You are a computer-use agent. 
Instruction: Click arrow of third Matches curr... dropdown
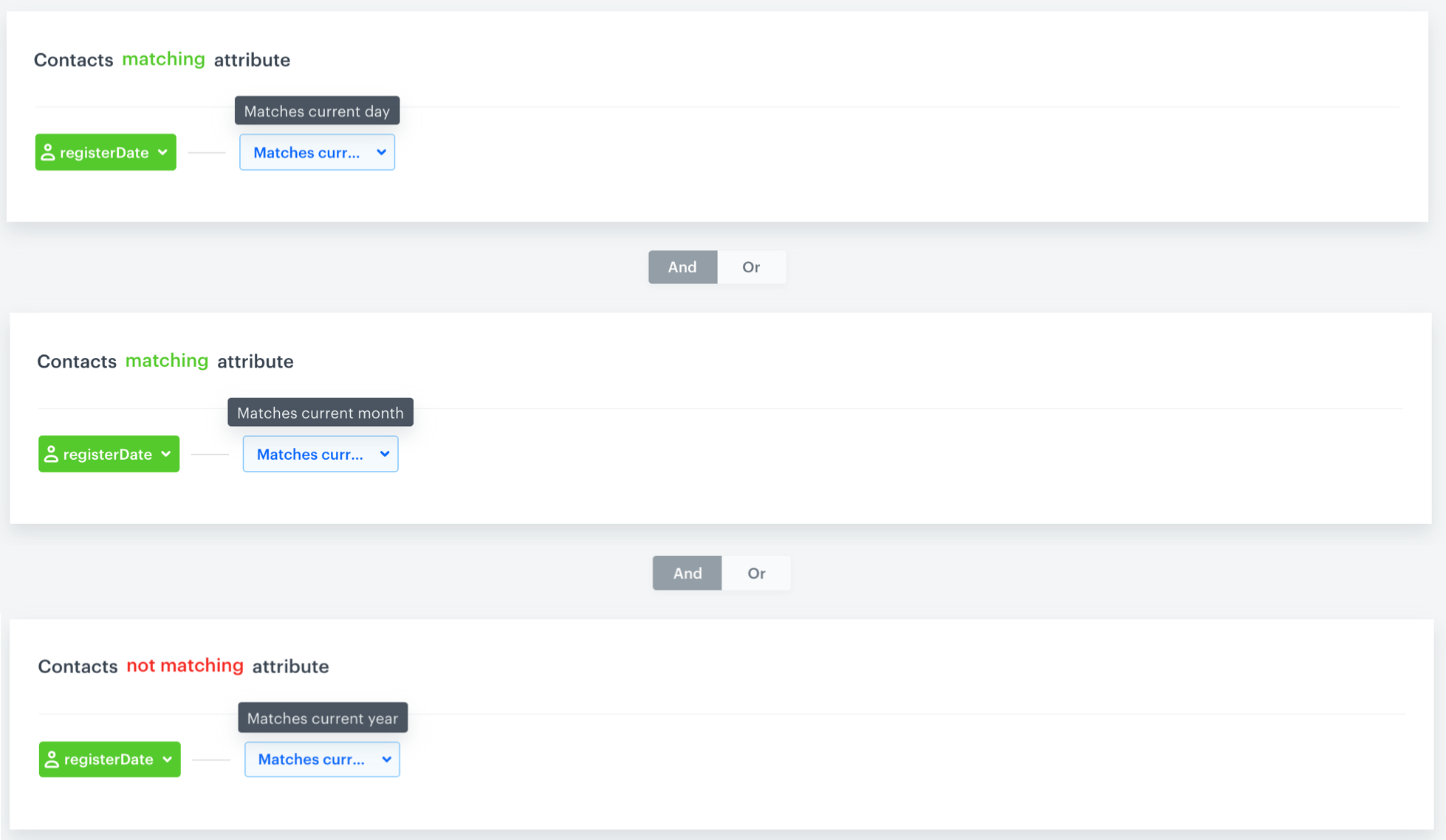click(386, 760)
